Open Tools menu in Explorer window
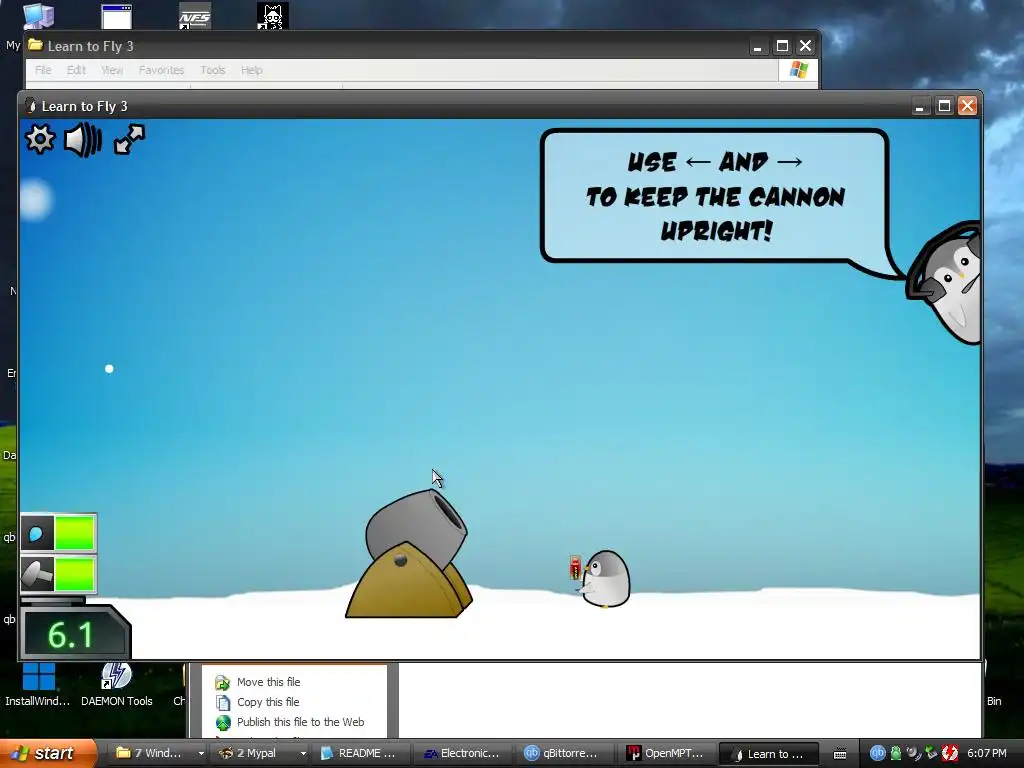 [x=213, y=70]
